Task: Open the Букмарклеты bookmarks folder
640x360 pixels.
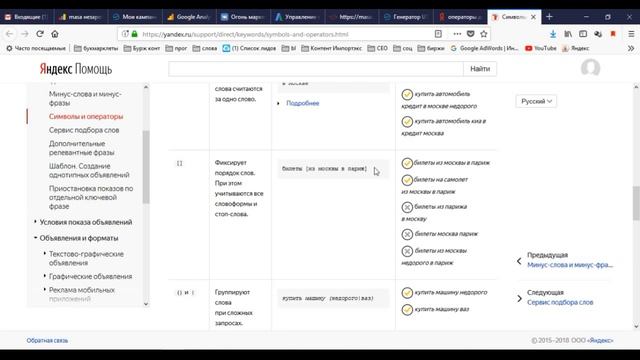Action: (x=96, y=48)
